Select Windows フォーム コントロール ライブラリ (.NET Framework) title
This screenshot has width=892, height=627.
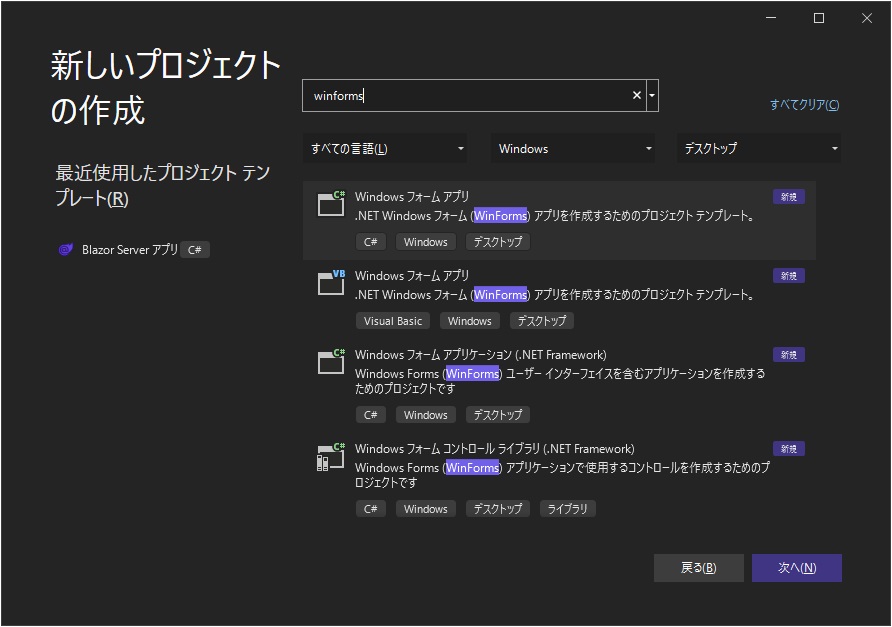pos(495,449)
